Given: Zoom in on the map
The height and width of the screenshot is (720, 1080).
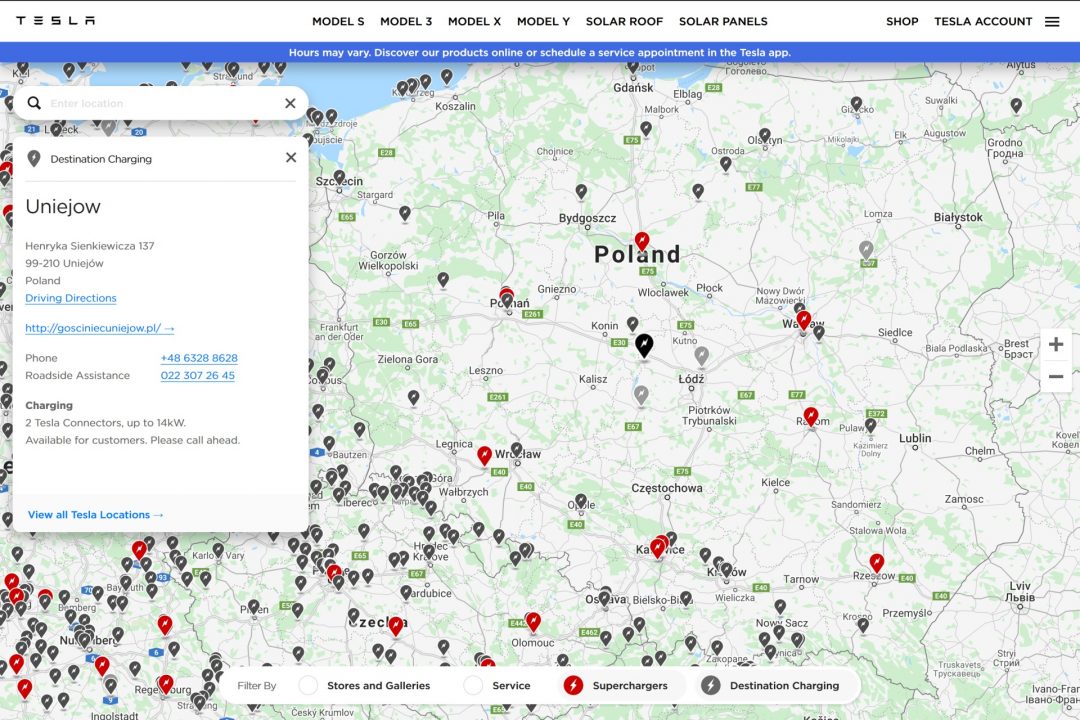Looking at the screenshot, I should click(1056, 344).
